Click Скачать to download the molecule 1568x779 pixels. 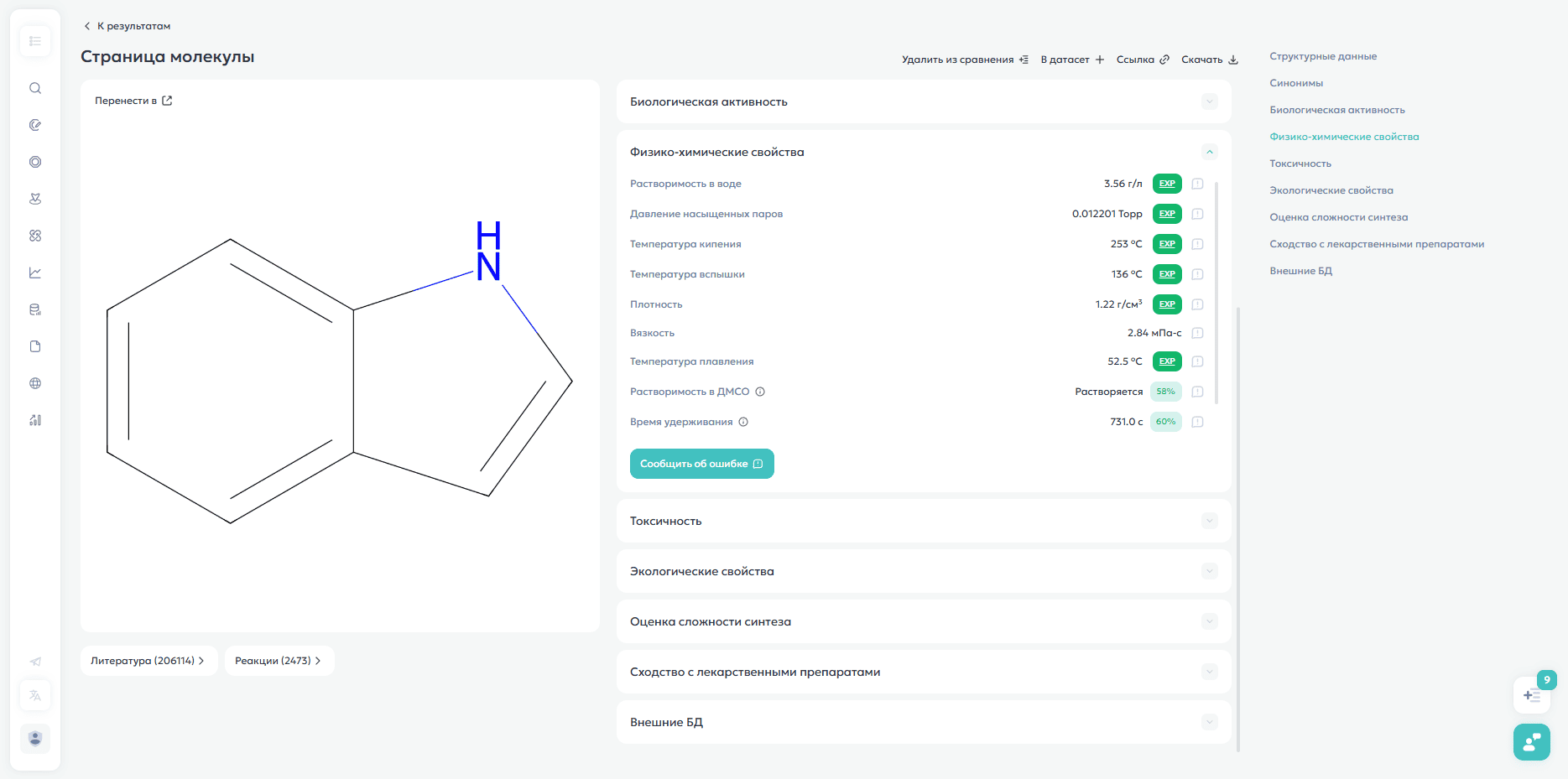pyautogui.click(x=1209, y=60)
